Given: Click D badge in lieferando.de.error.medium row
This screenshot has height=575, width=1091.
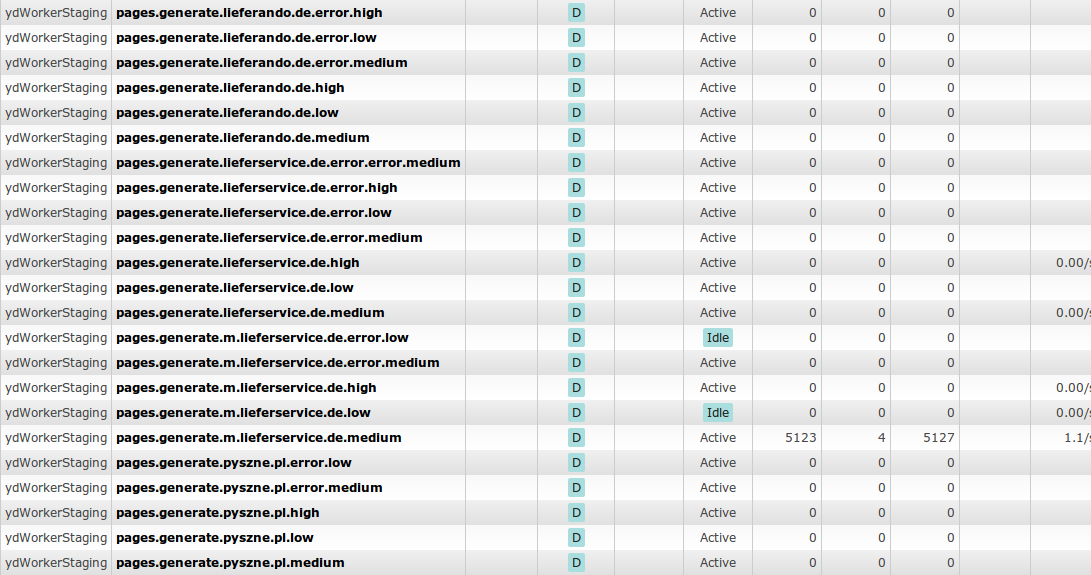Looking at the screenshot, I should pyautogui.click(x=576, y=63).
